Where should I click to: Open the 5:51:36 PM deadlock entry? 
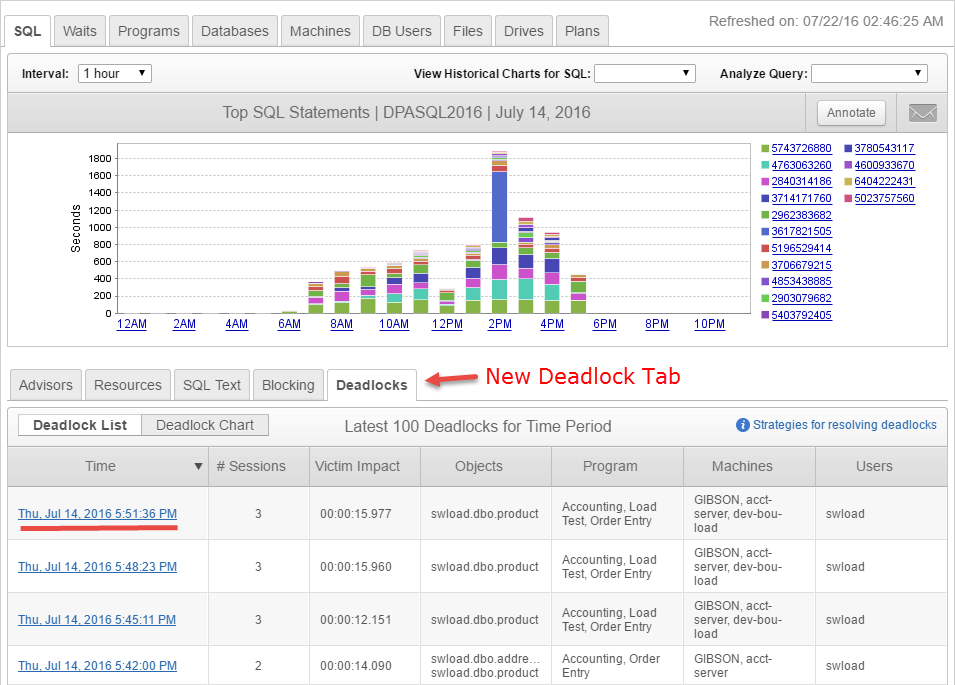click(x=97, y=514)
